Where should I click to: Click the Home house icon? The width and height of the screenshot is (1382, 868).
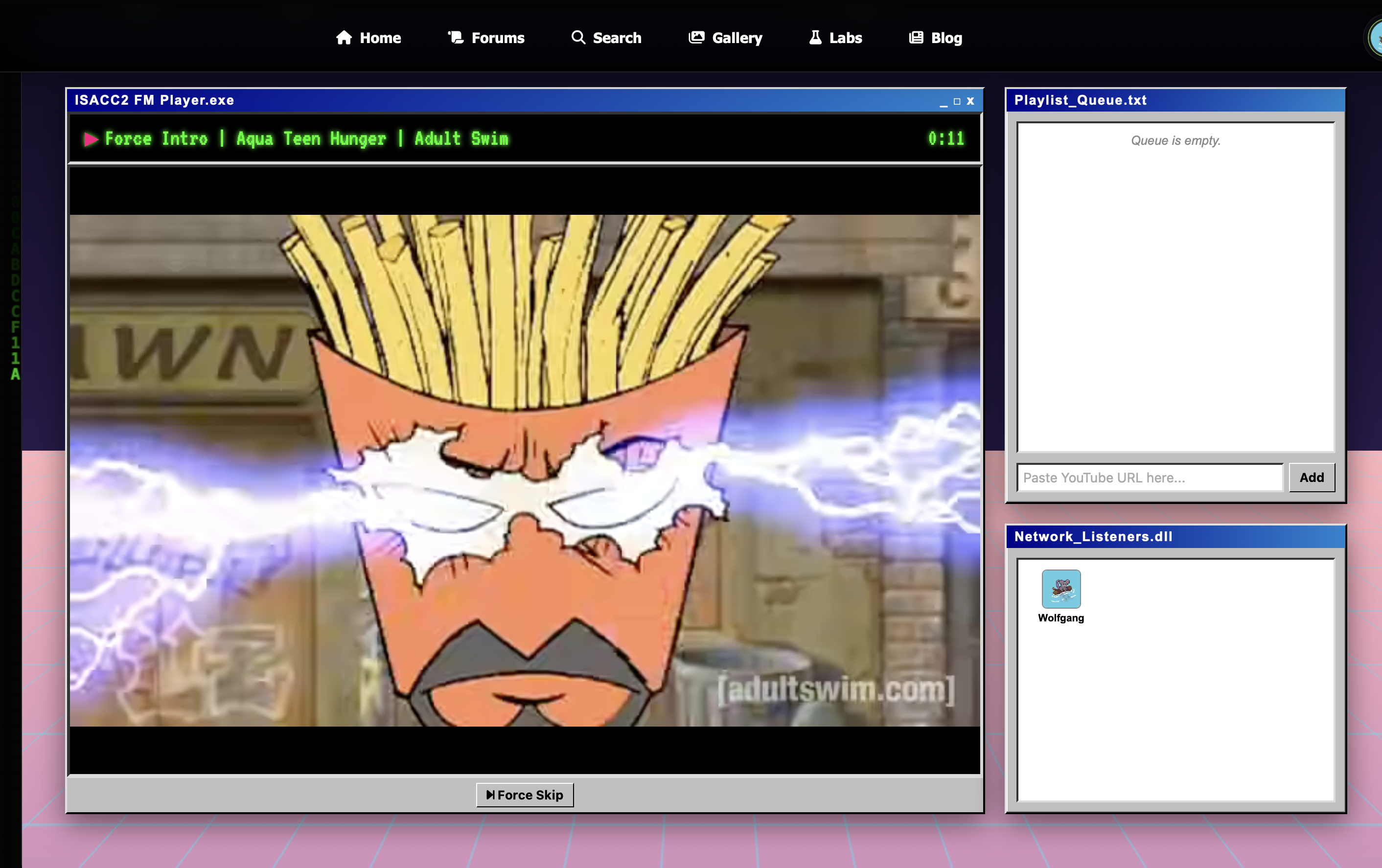tap(344, 37)
